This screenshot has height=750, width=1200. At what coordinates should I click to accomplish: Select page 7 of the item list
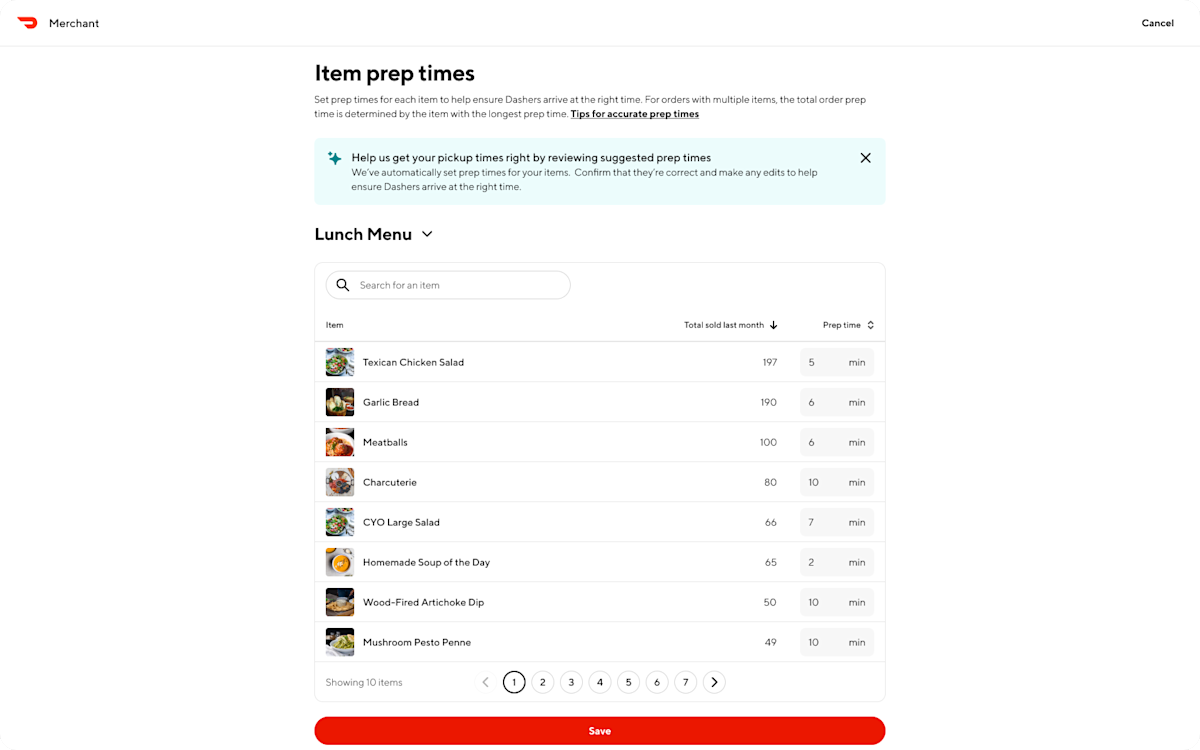click(x=685, y=681)
